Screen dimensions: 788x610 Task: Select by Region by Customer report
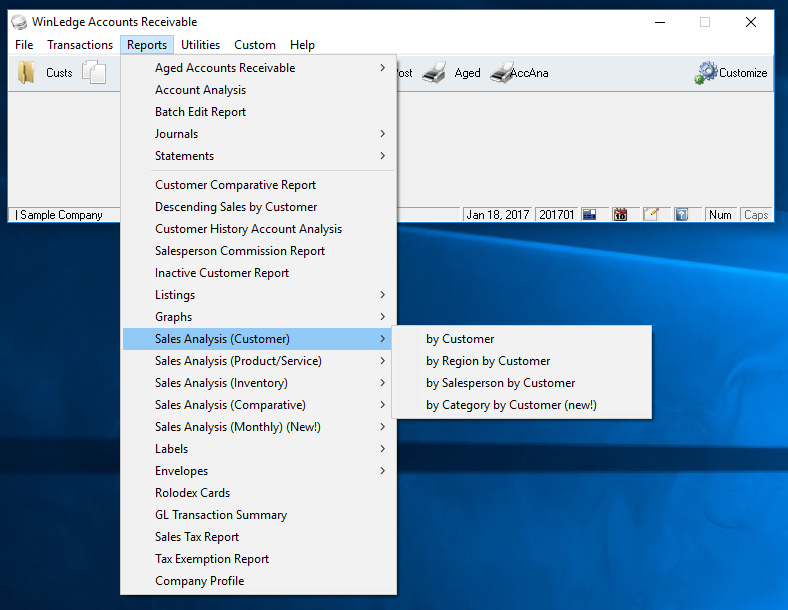tap(488, 361)
